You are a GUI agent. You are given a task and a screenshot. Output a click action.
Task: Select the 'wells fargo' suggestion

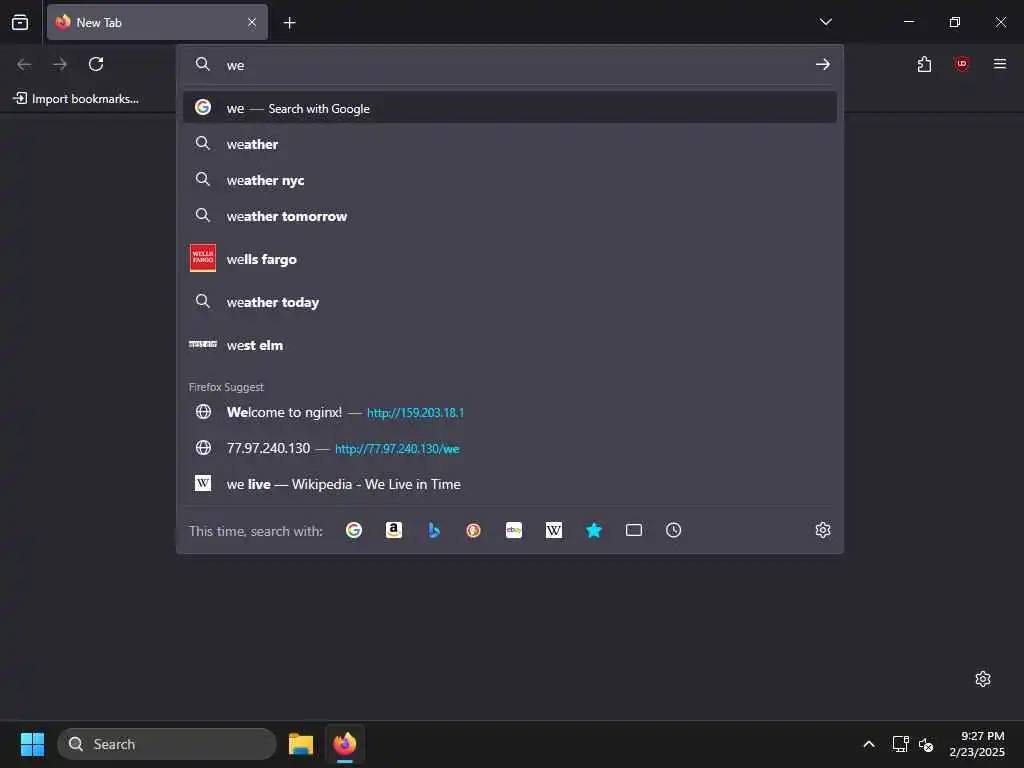[x=509, y=259]
